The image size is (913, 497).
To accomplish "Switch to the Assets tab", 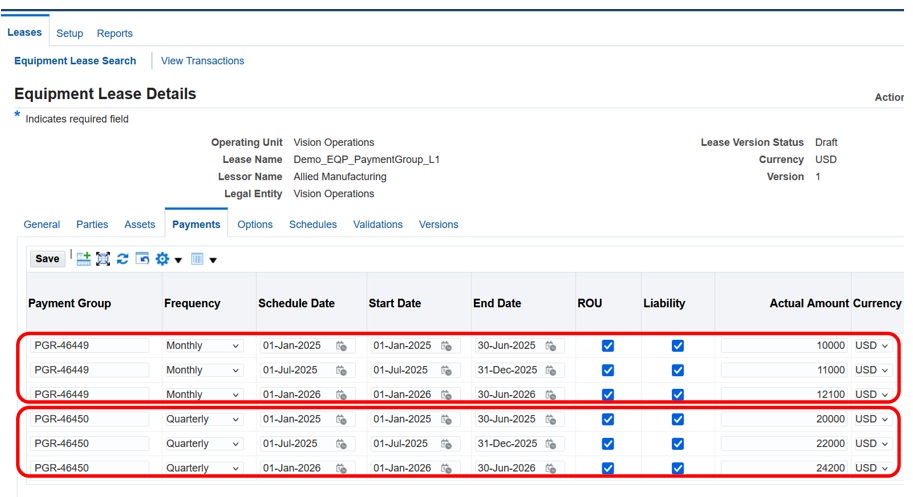I will (x=140, y=225).
